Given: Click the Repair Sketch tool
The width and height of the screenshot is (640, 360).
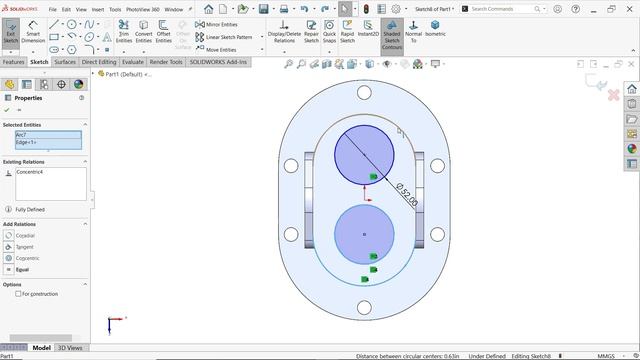Looking at the screenshot, I should 311,31.
